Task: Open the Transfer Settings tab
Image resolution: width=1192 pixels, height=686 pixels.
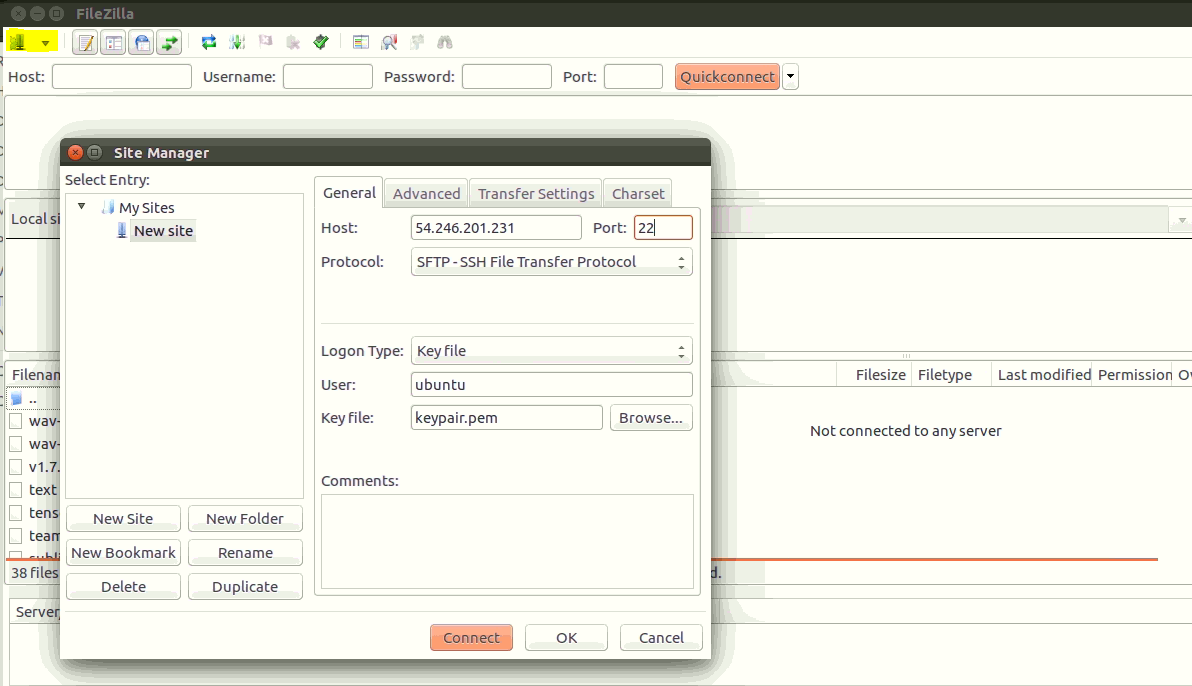Action: tap(536, 194)
